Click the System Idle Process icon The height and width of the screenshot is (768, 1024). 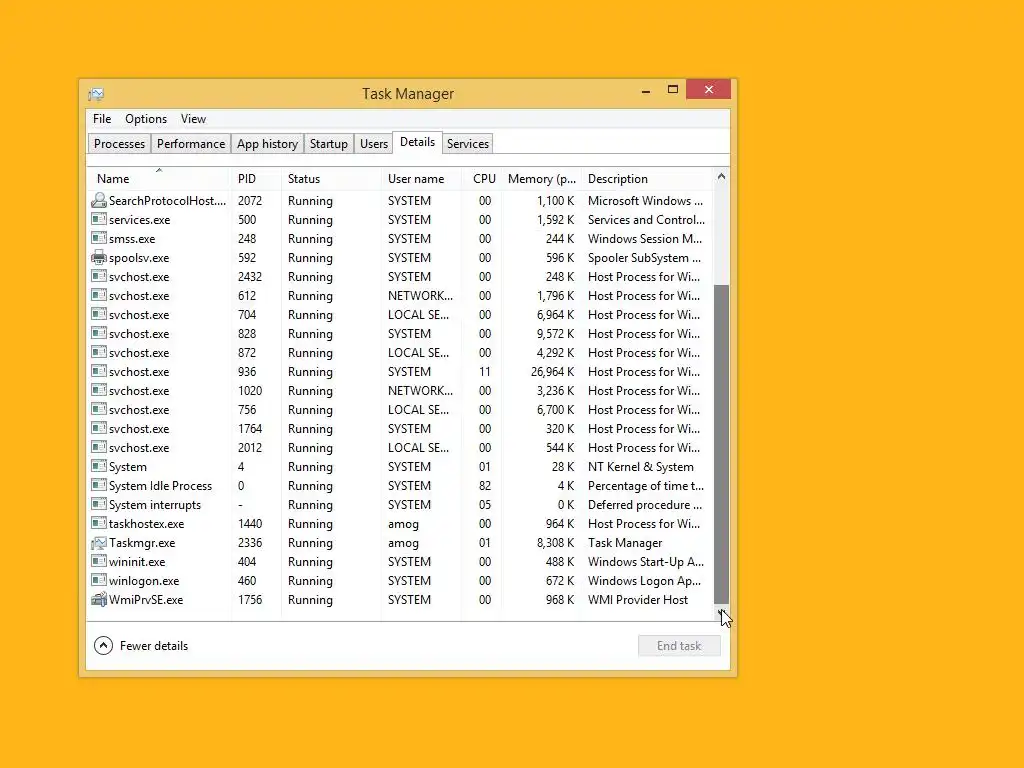(99, 485)
